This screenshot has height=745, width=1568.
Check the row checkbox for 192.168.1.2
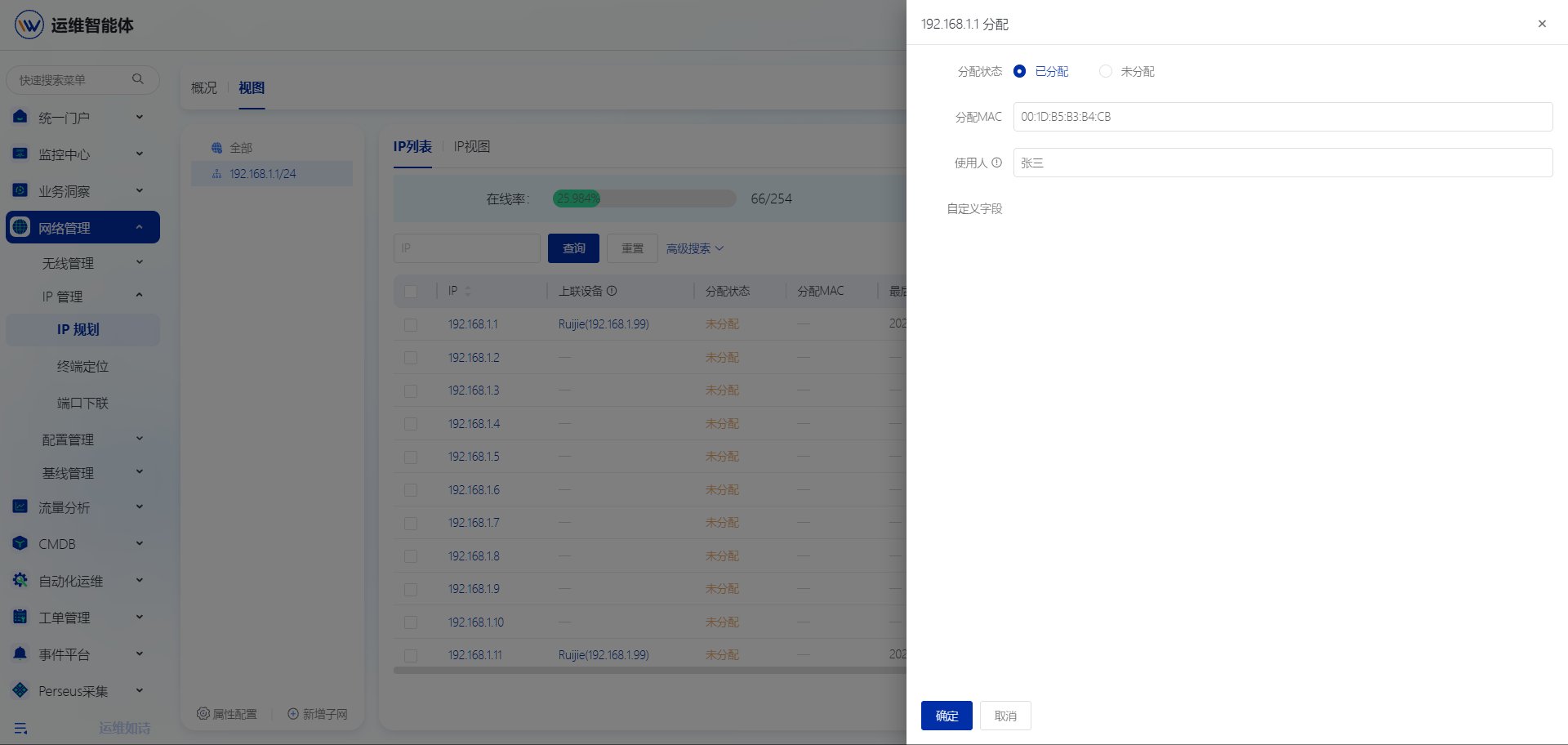411,358
